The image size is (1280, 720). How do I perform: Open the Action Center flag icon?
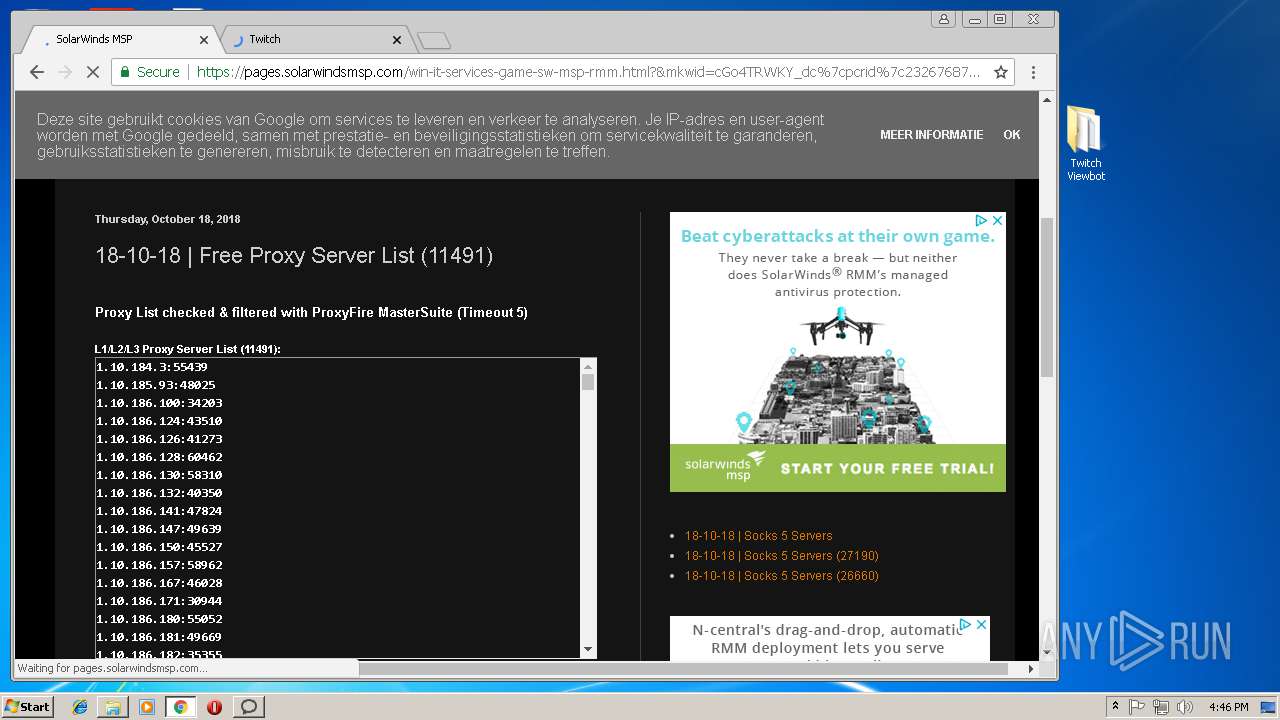[x=1137, y=707]
